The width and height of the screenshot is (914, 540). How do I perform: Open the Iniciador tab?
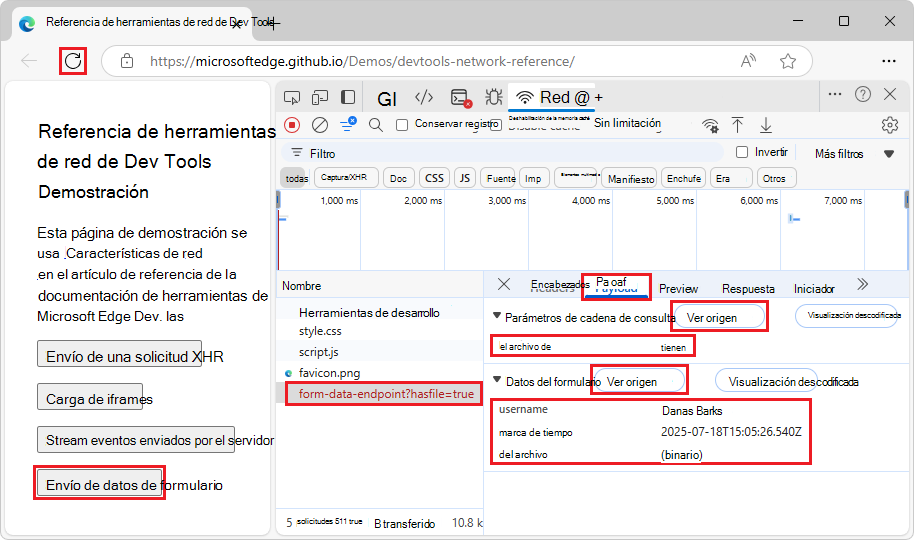pyautogui.click(x=814, y=289)
